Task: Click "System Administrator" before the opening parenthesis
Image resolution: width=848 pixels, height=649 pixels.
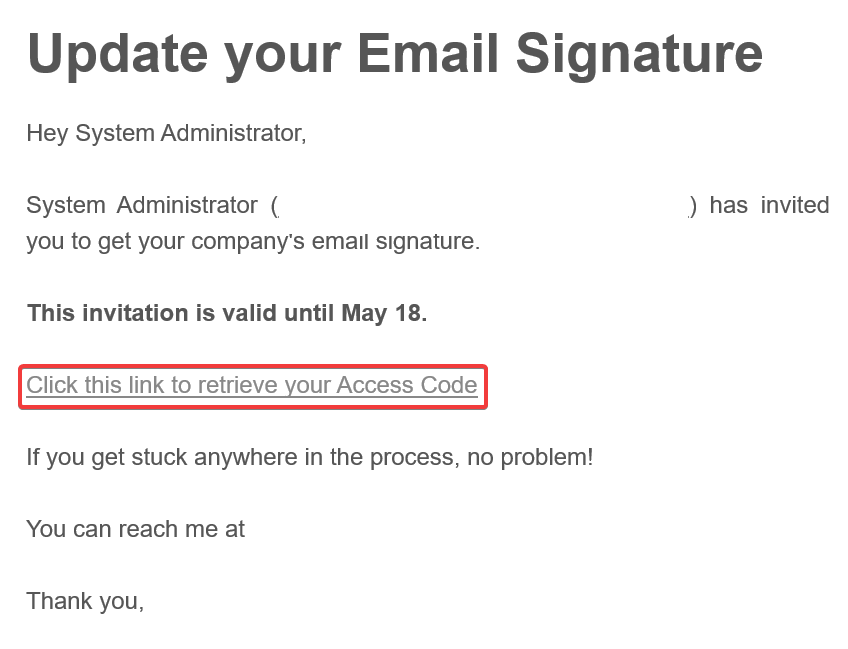Action: point(141,205)
